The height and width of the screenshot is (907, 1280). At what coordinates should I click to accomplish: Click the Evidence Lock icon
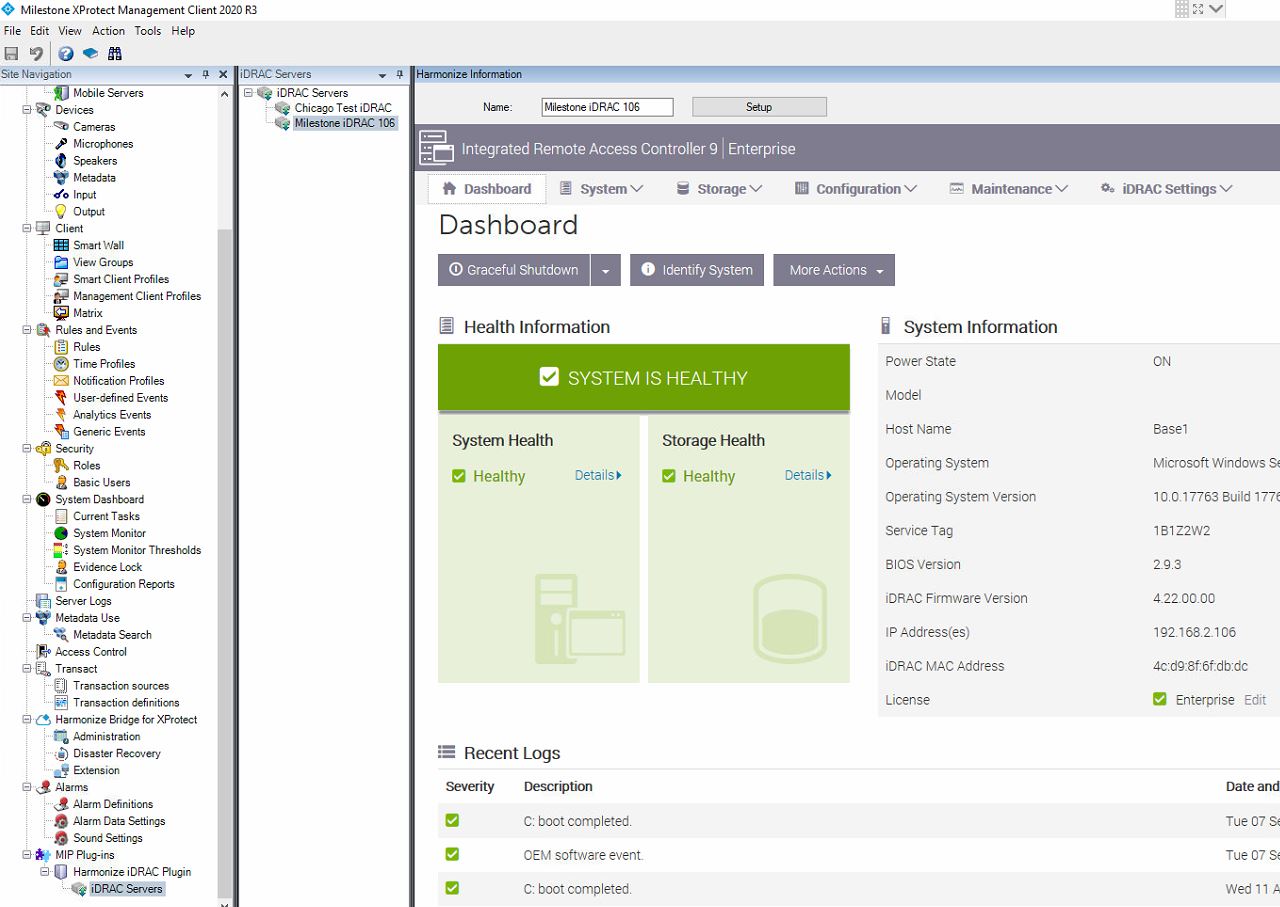62,567
